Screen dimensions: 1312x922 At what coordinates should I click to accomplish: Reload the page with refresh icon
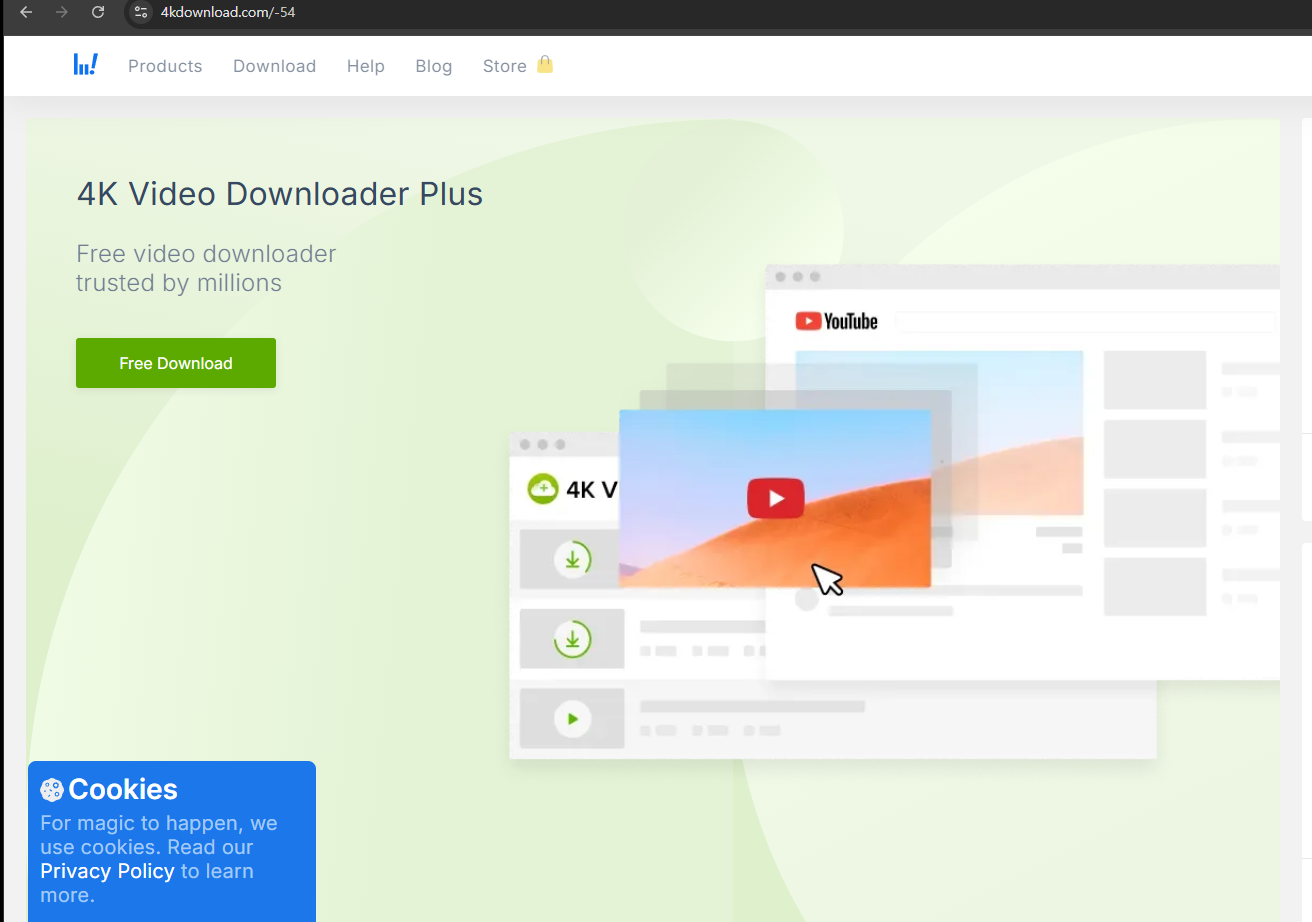tap(98, 12)
